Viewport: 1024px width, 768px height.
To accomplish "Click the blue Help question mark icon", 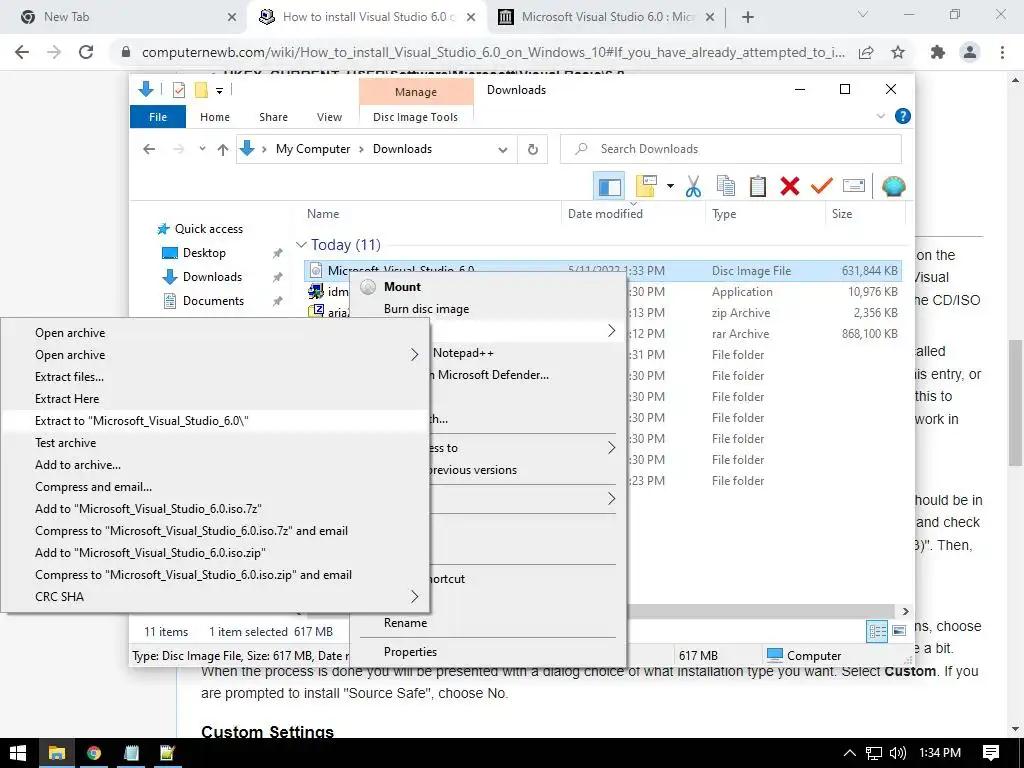I will click(x=903, y=116).
